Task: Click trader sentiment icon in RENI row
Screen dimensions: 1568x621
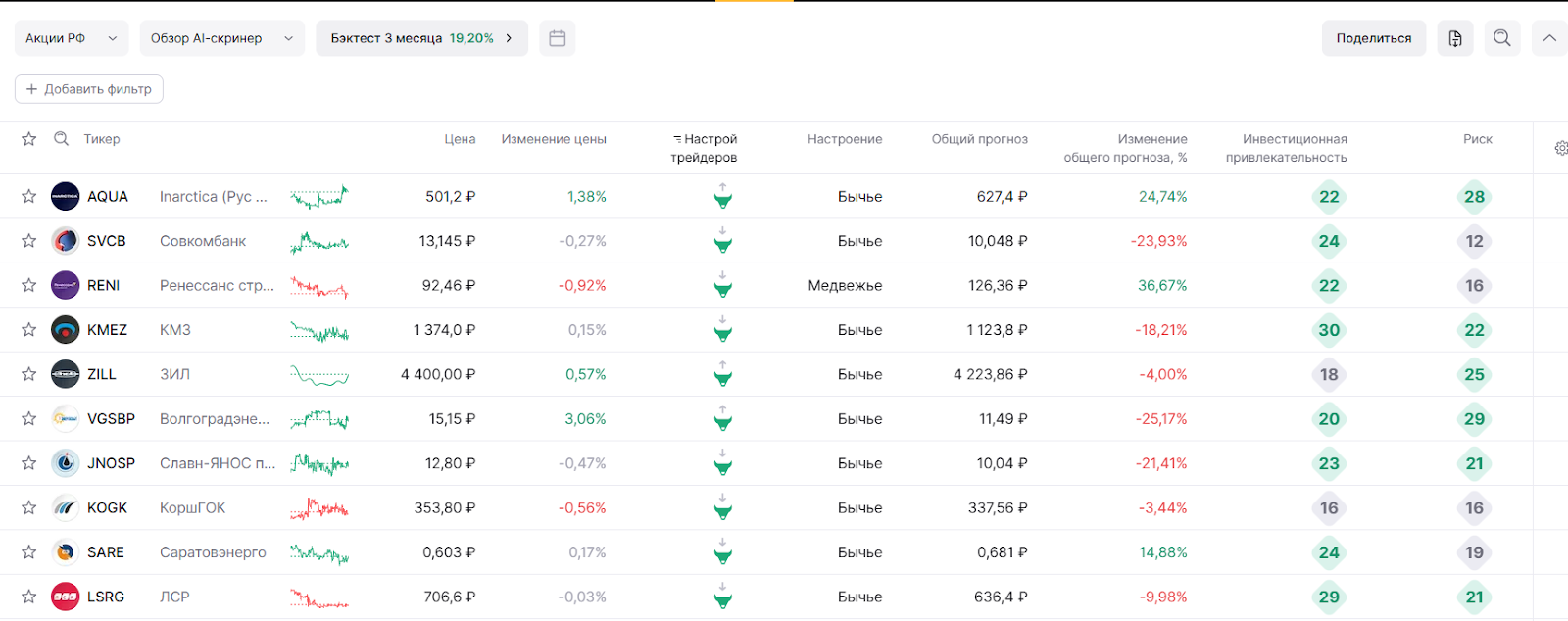Action: coord(722,285)
